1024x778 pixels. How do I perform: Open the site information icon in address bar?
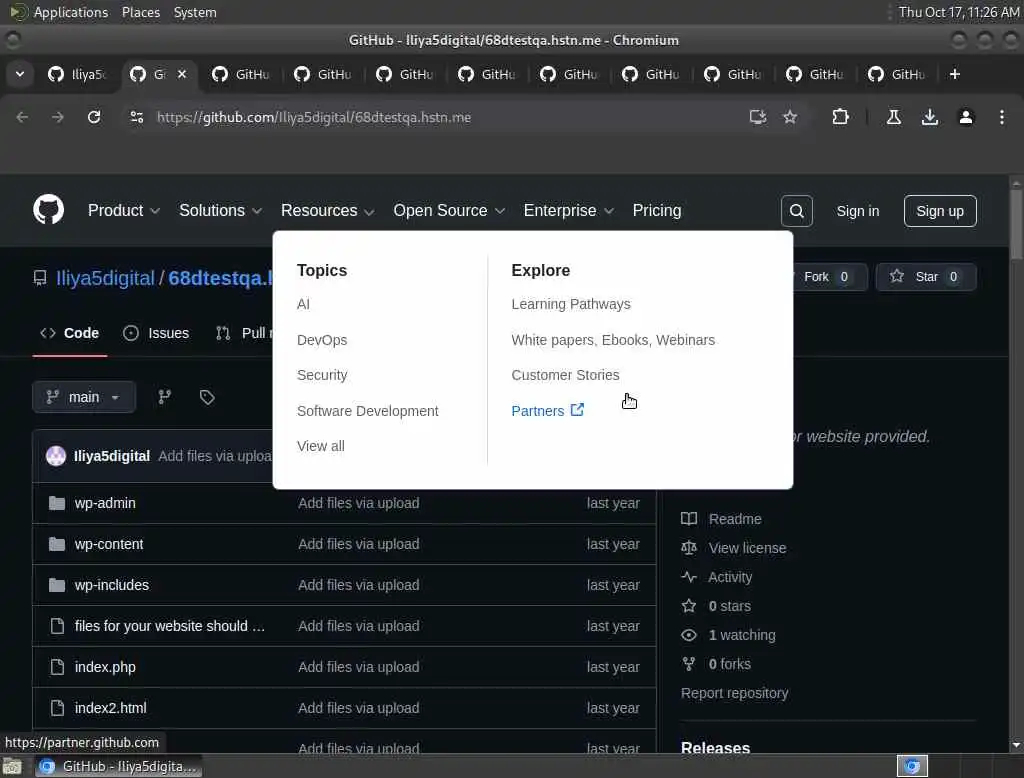(x=136, y=117)
